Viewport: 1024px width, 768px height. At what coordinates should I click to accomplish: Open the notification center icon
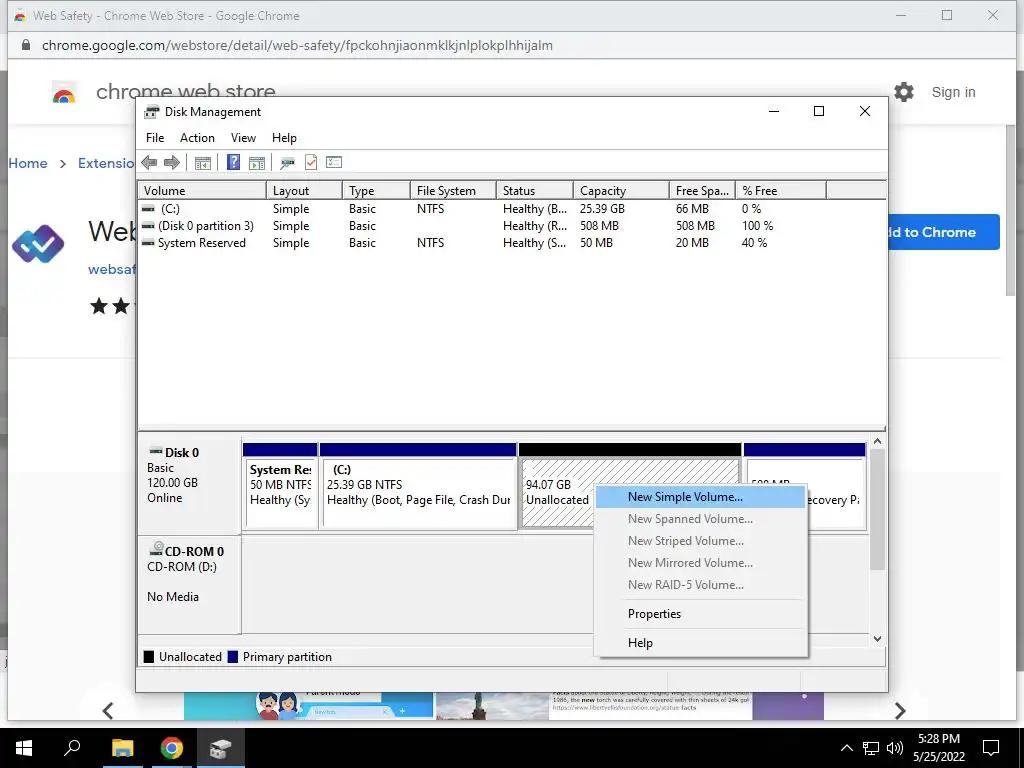(x=991, y=748)
